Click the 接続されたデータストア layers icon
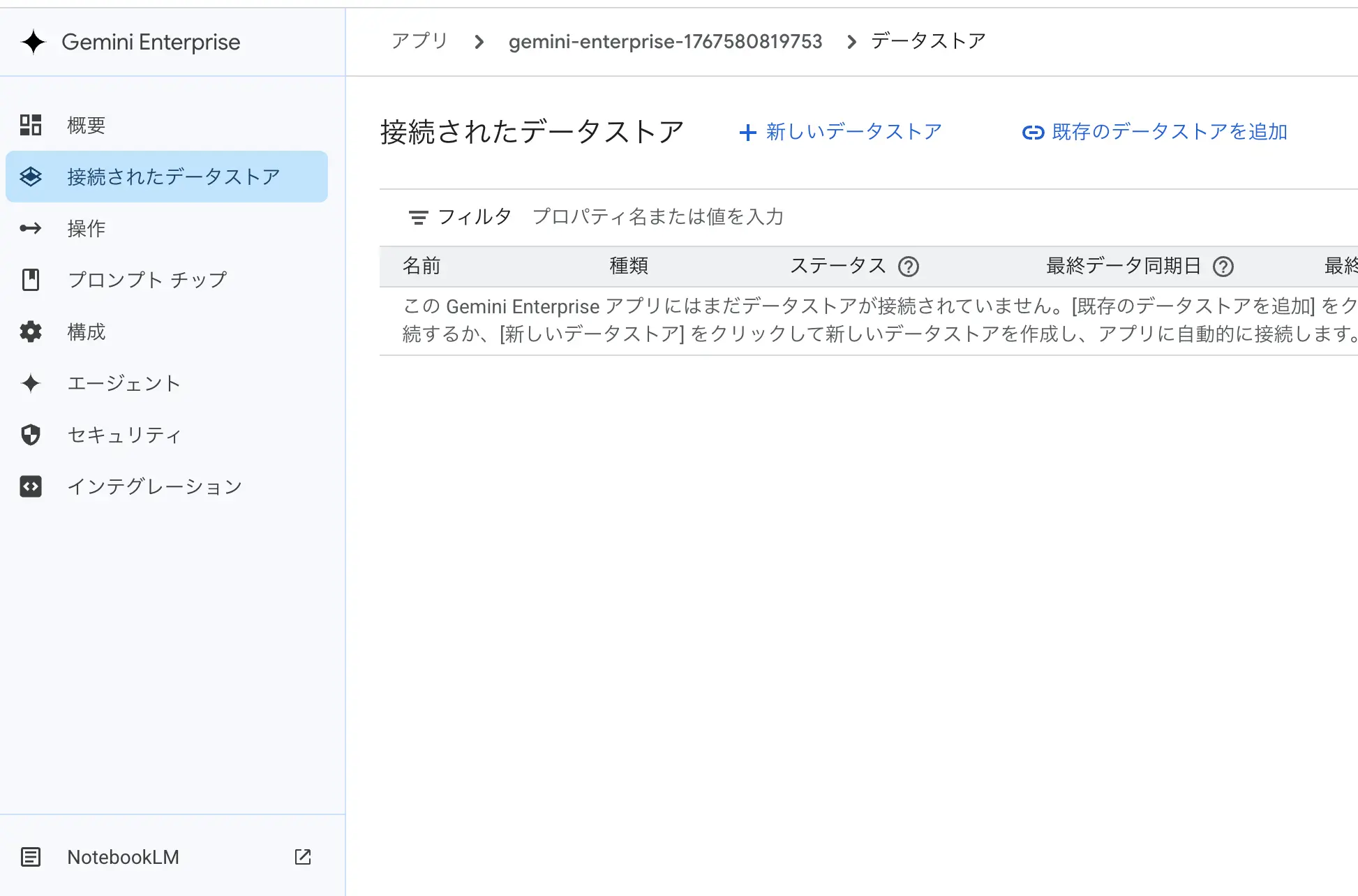 click(31, 177)
